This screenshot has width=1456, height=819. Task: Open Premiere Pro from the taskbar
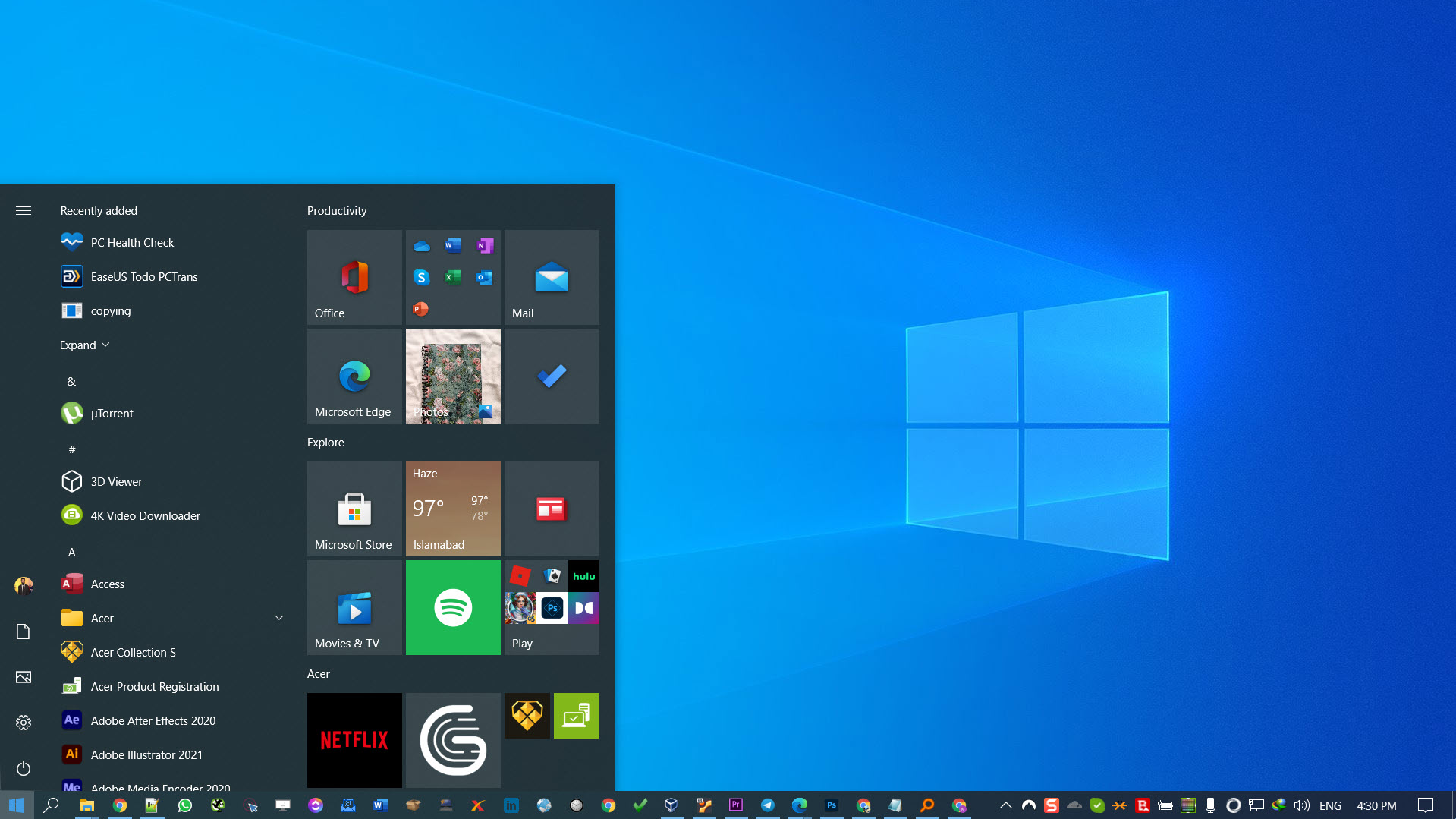tap(736, 805)
